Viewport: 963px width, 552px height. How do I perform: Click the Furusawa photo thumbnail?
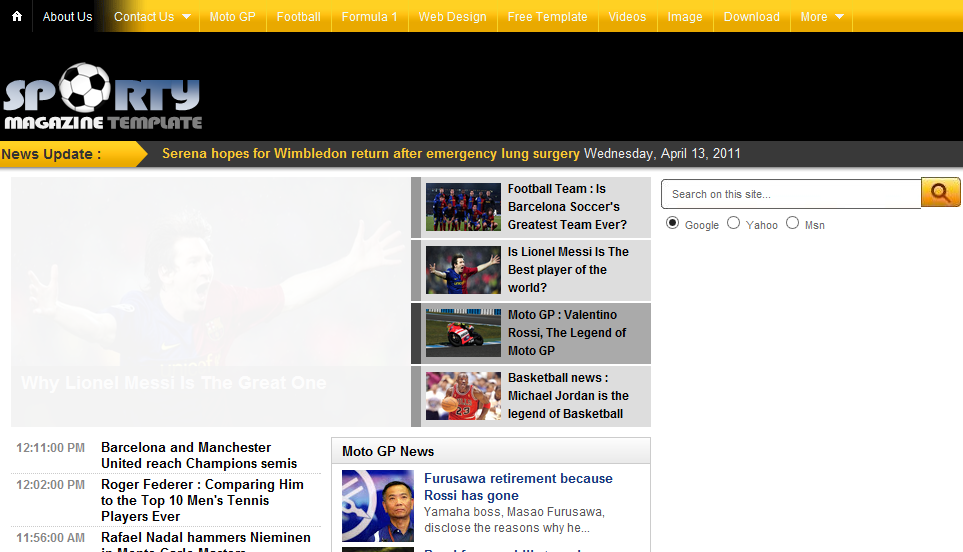click(378, 506)
